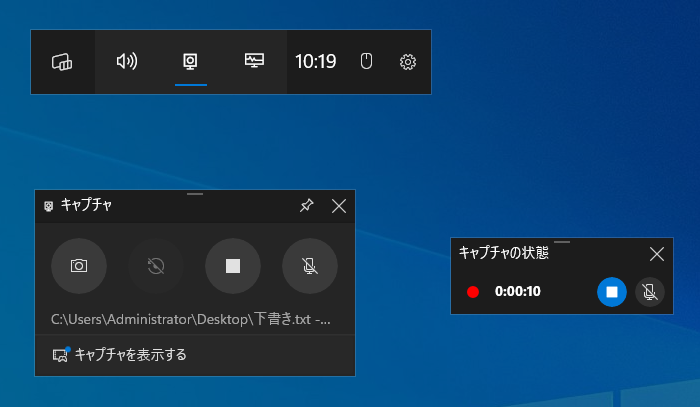
Task: Pin the キャプチャ widget
Action: point(307,206)
